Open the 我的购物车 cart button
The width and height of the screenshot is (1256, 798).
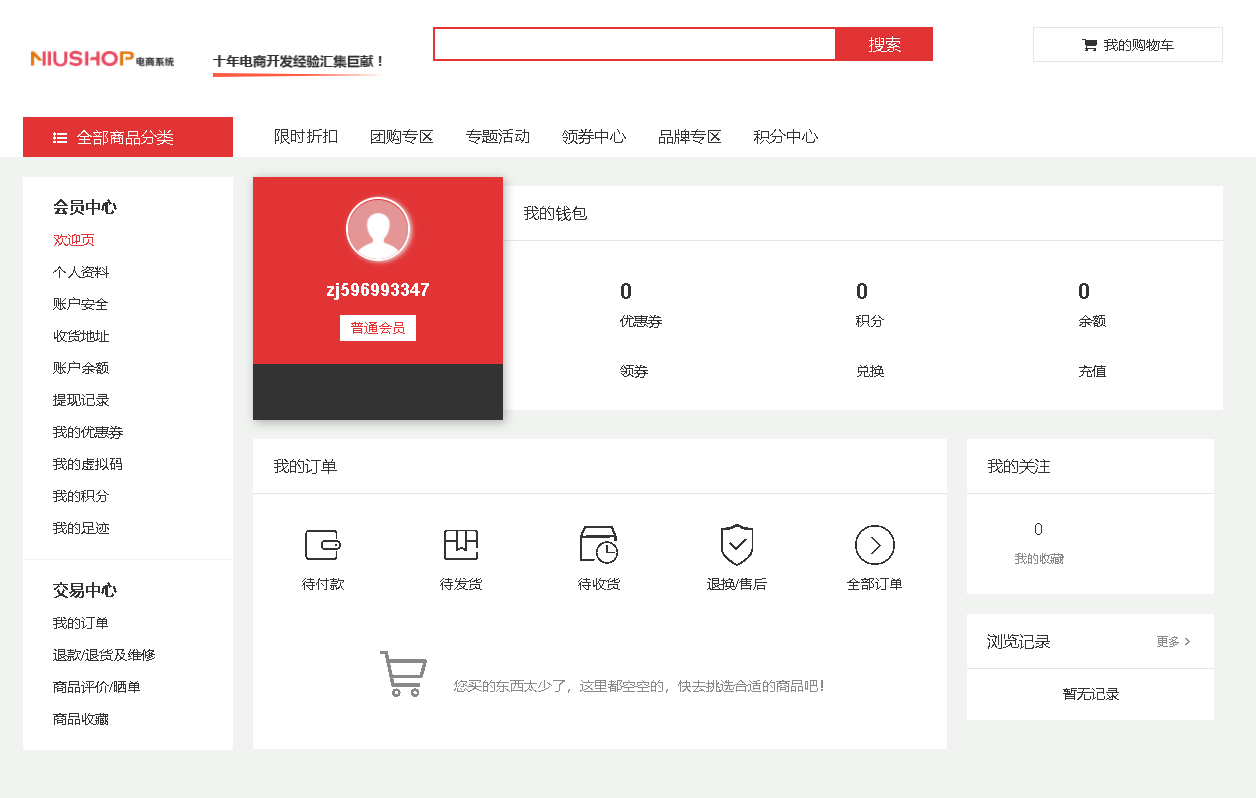(1127, 45)
